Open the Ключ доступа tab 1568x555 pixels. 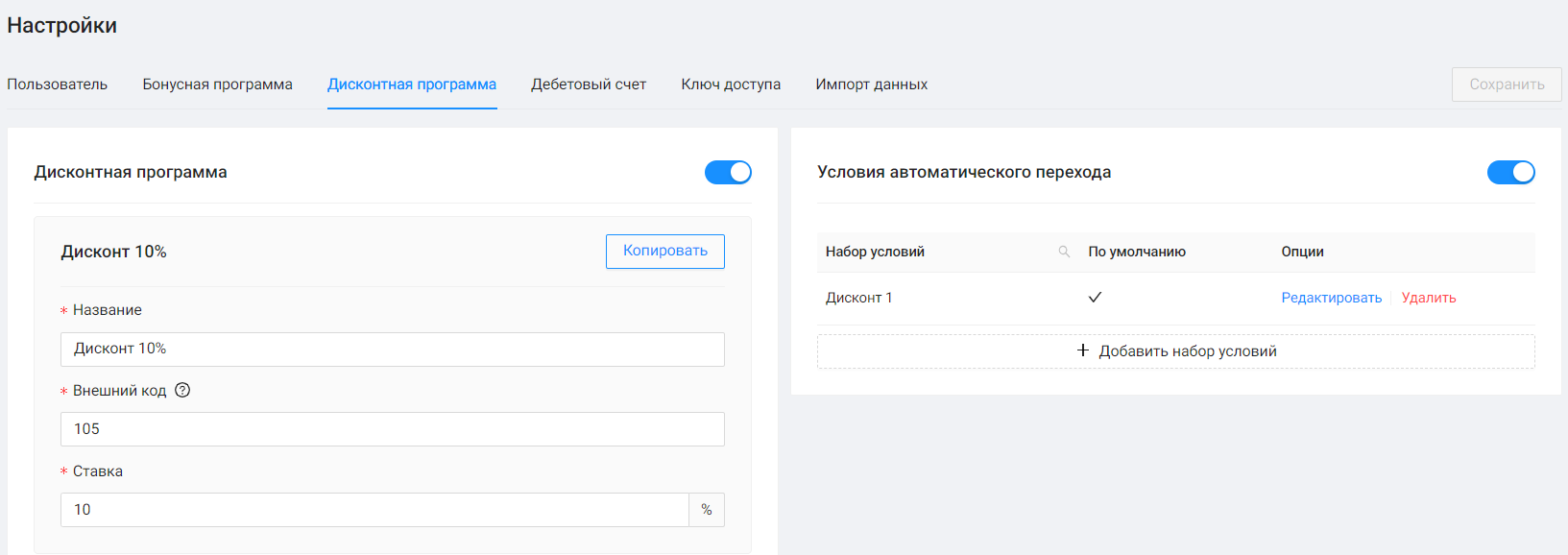click(x=731, y=84)
